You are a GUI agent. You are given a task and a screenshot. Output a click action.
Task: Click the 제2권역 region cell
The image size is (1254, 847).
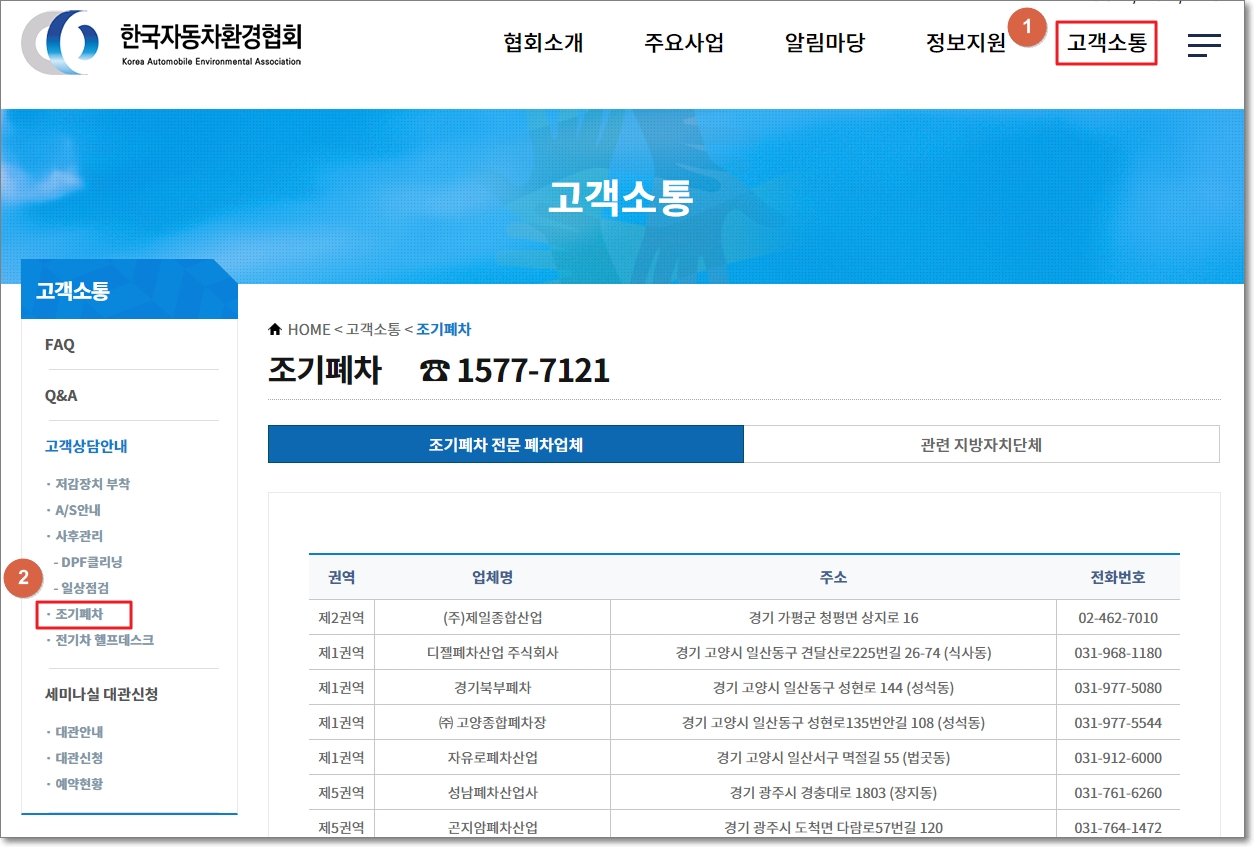coord(341,618)
